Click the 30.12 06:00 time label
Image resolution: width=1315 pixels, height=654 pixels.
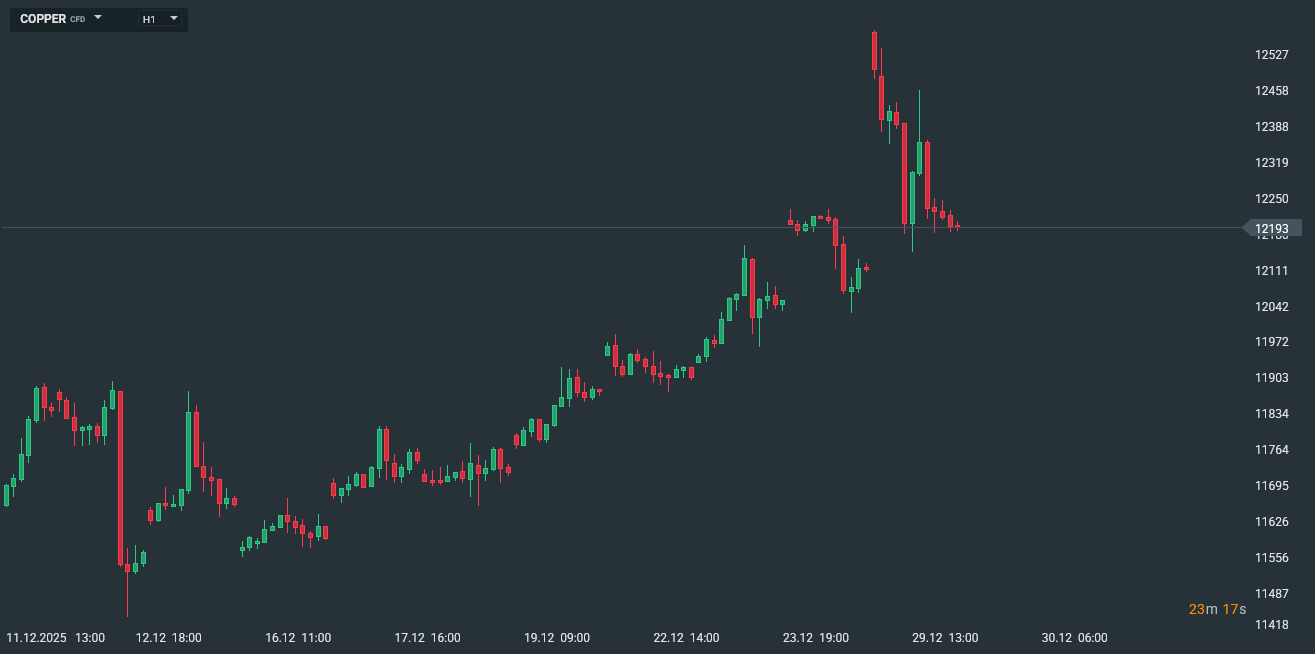[x=1074, y=638]
